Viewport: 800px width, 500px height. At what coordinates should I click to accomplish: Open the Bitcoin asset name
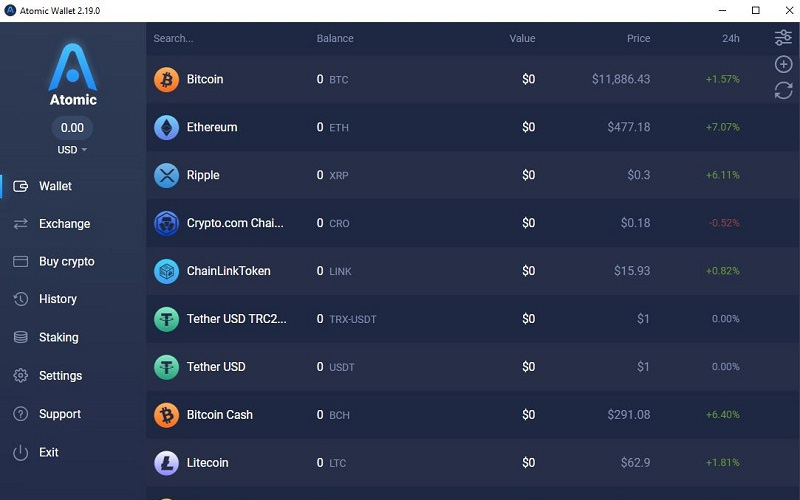point(205,79)
